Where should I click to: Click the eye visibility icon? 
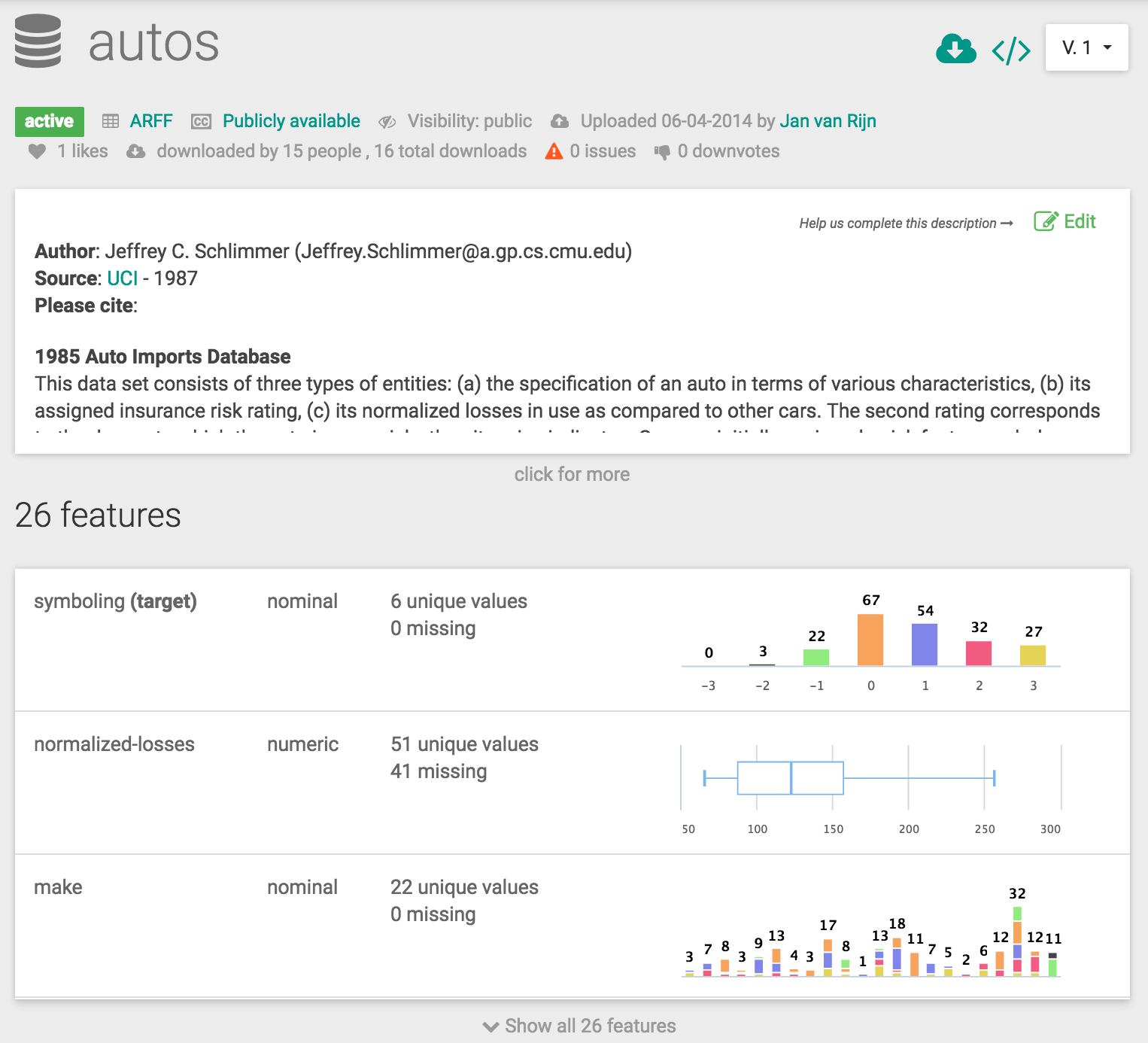[x=387, y=122]
